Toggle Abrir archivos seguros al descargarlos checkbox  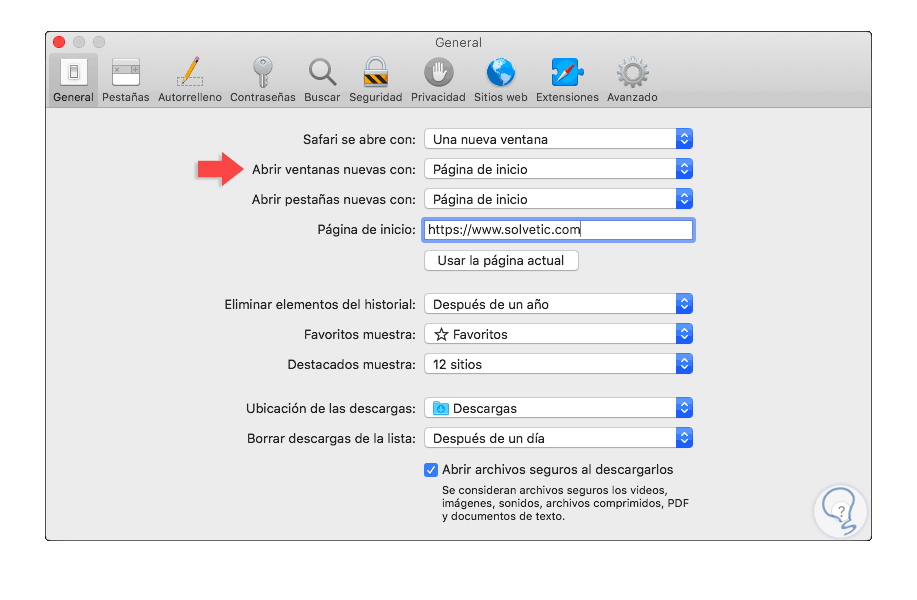pos(431,470)
